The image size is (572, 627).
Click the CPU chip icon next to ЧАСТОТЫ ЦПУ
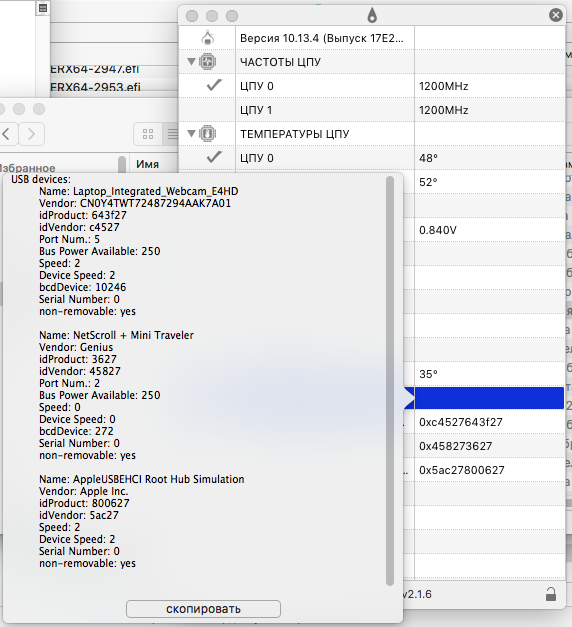coord(208,62)
